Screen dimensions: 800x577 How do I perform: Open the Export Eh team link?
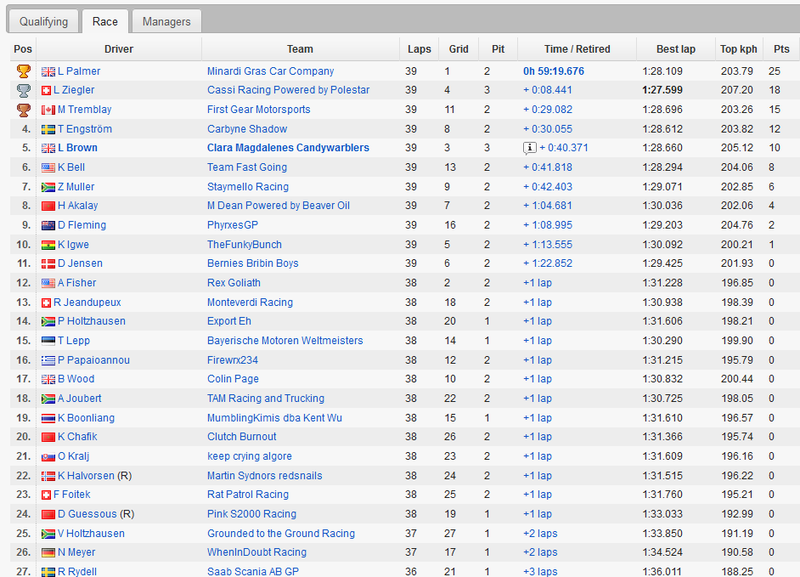tap(229, 321)
